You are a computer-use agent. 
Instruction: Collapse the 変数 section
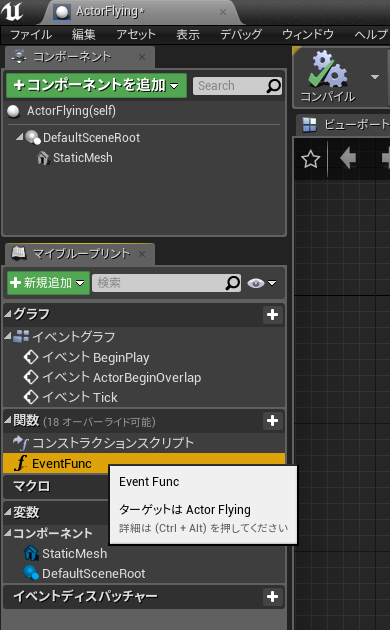point(8,512)
